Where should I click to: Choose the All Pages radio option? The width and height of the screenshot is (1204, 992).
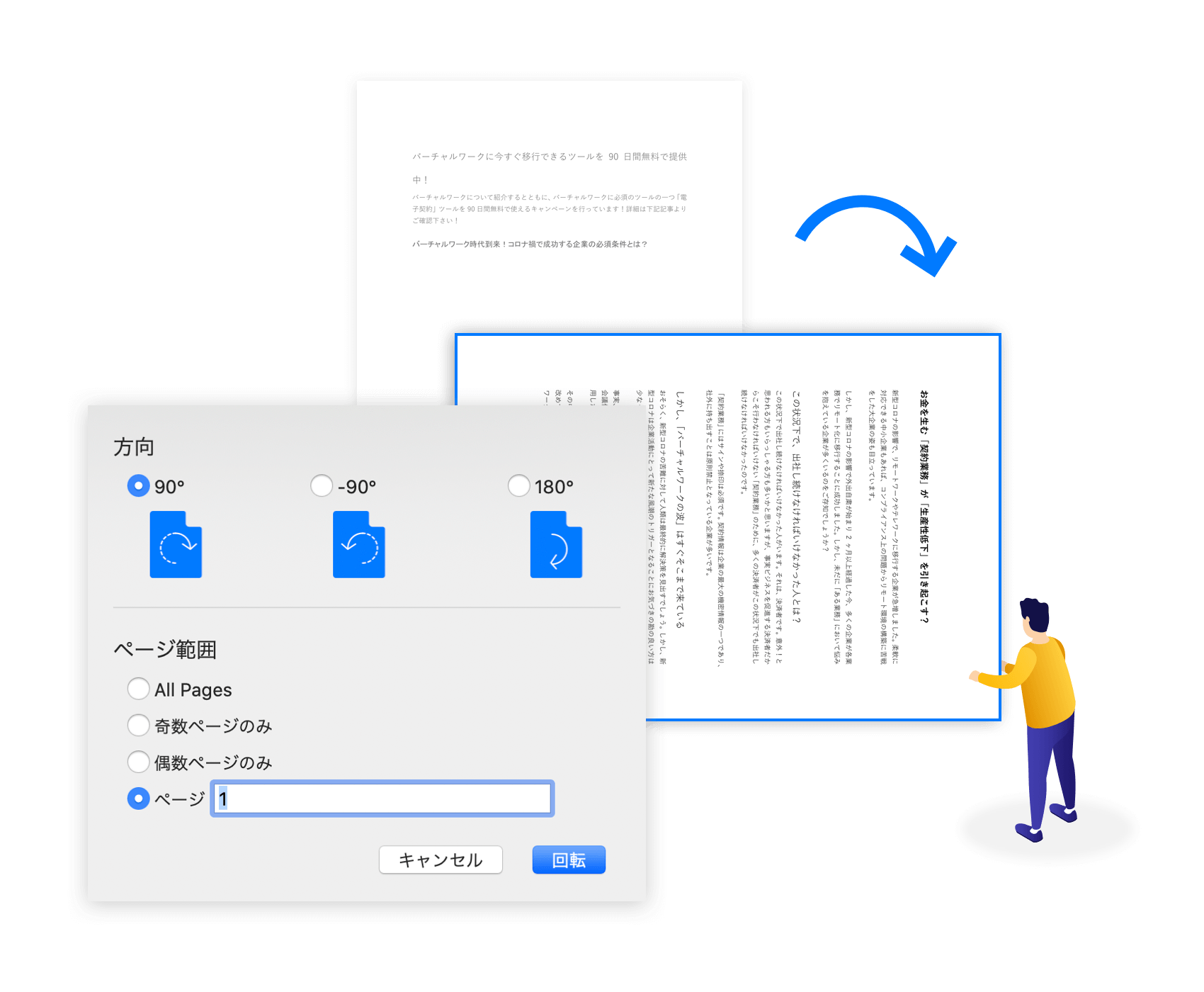(x=138, y=689)
